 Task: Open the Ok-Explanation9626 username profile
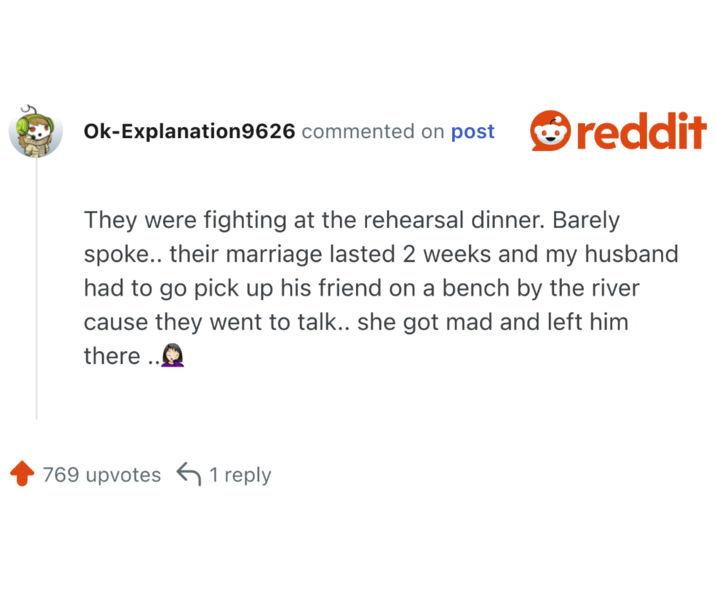[189, 132]
